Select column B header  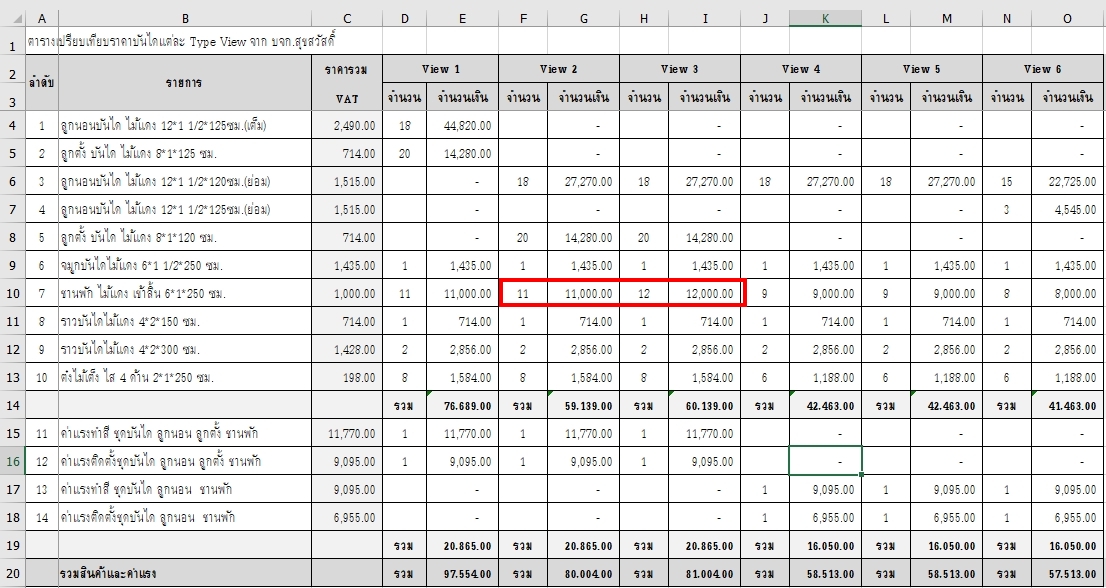tap(184, 18)
